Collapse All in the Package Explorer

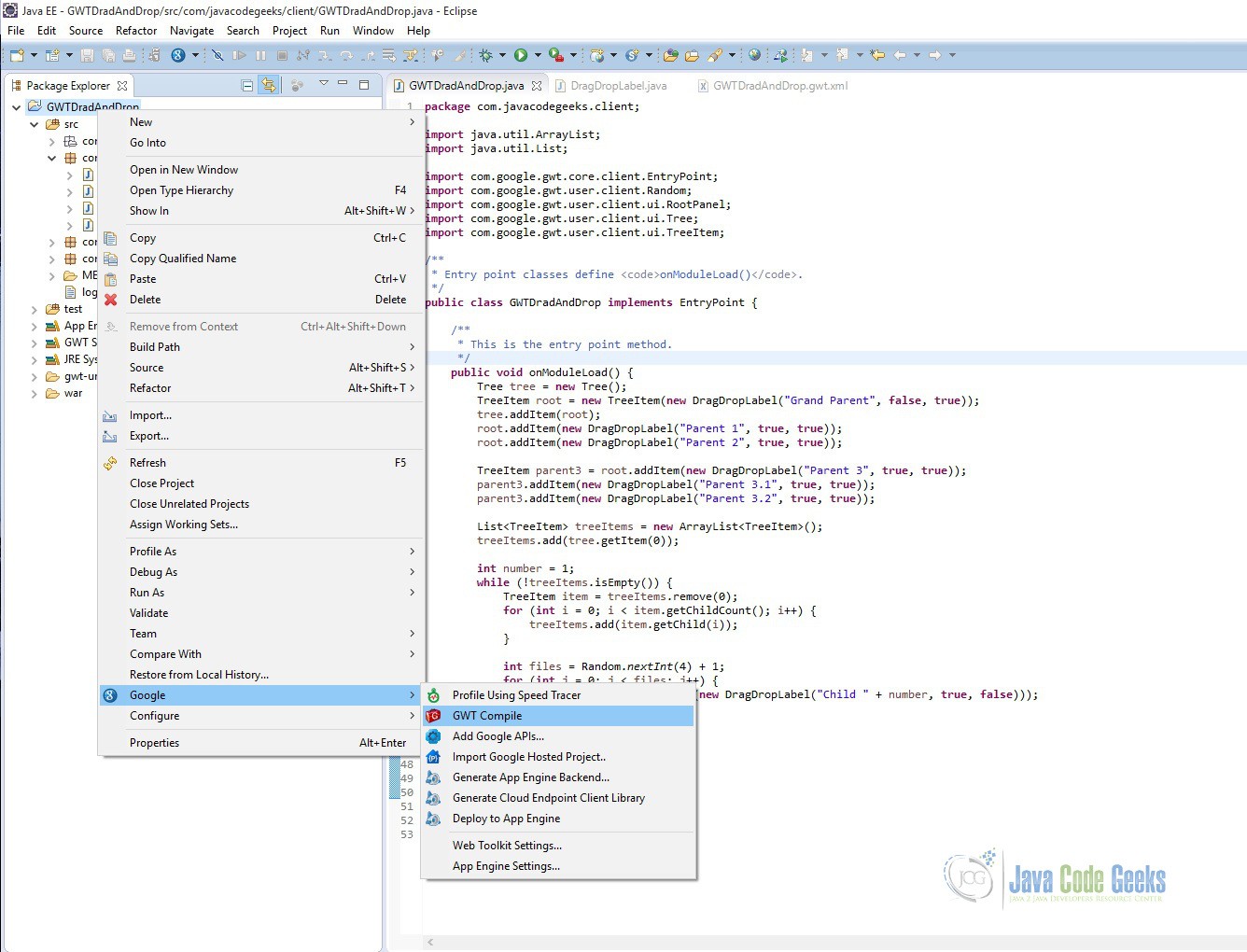247,84
